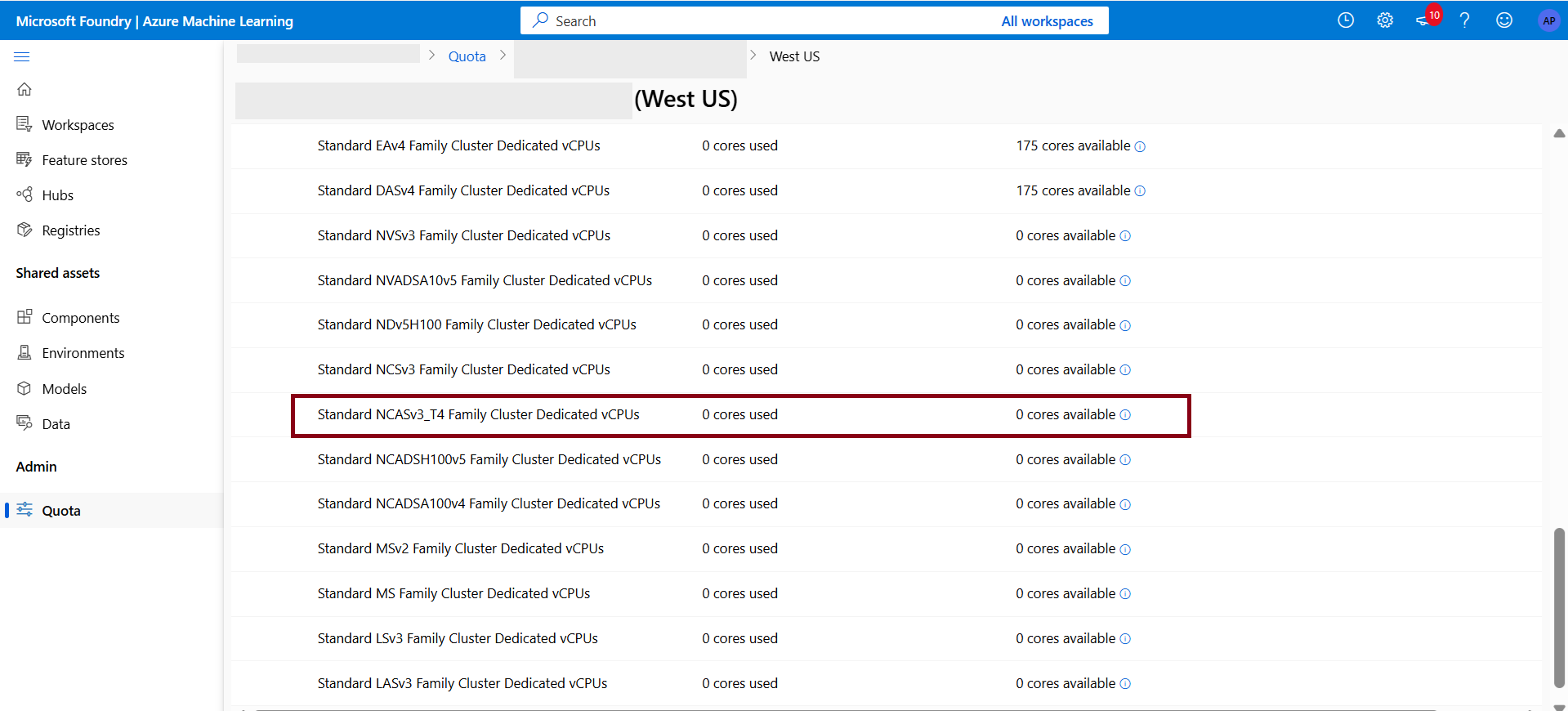Viewport: 1568px width, 711px height.
Task: Click the Models cube icon
Action: tap(25, 388)
